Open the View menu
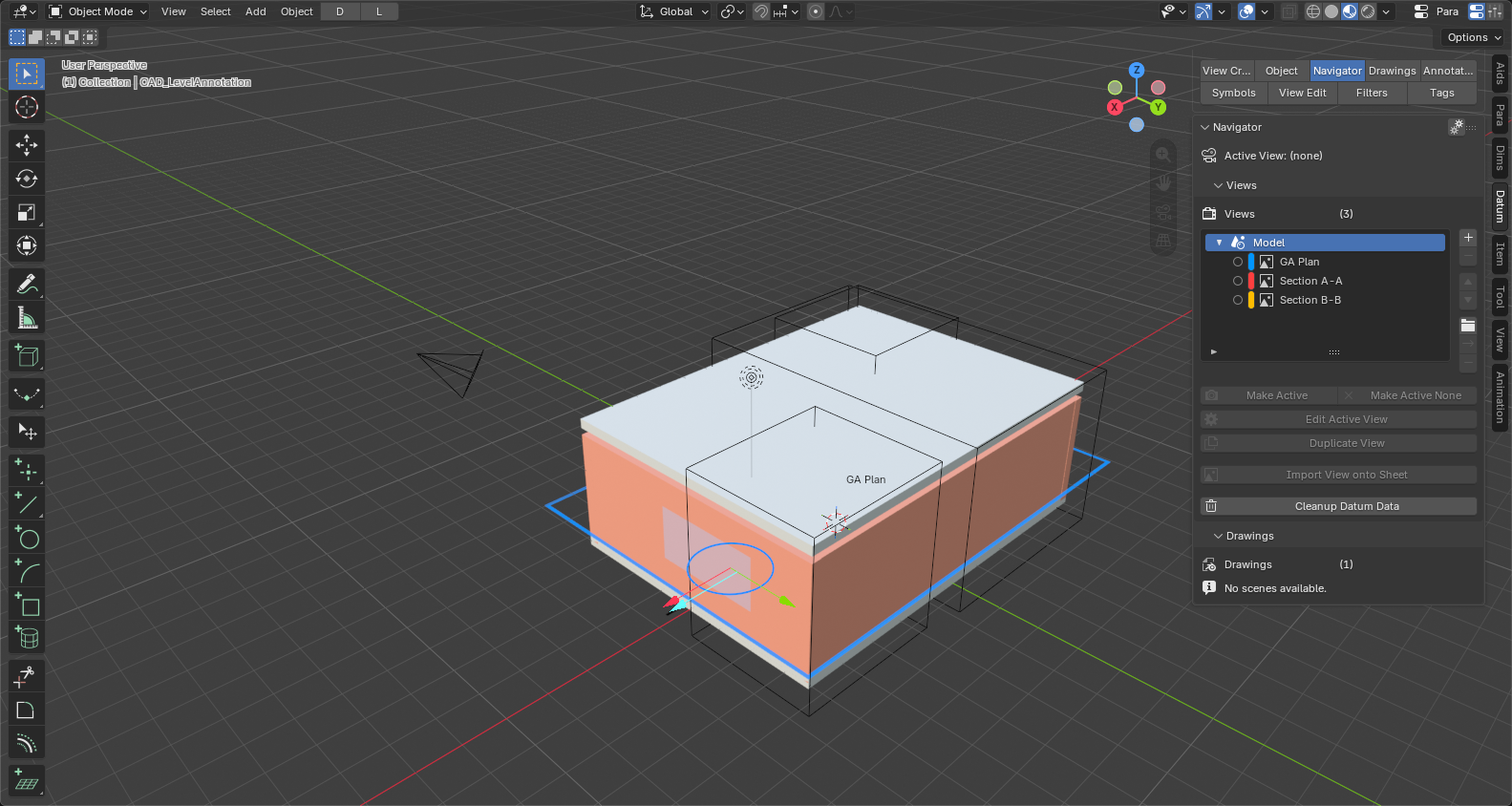This screenshot has width=1512, height=806. click(174, 11)
